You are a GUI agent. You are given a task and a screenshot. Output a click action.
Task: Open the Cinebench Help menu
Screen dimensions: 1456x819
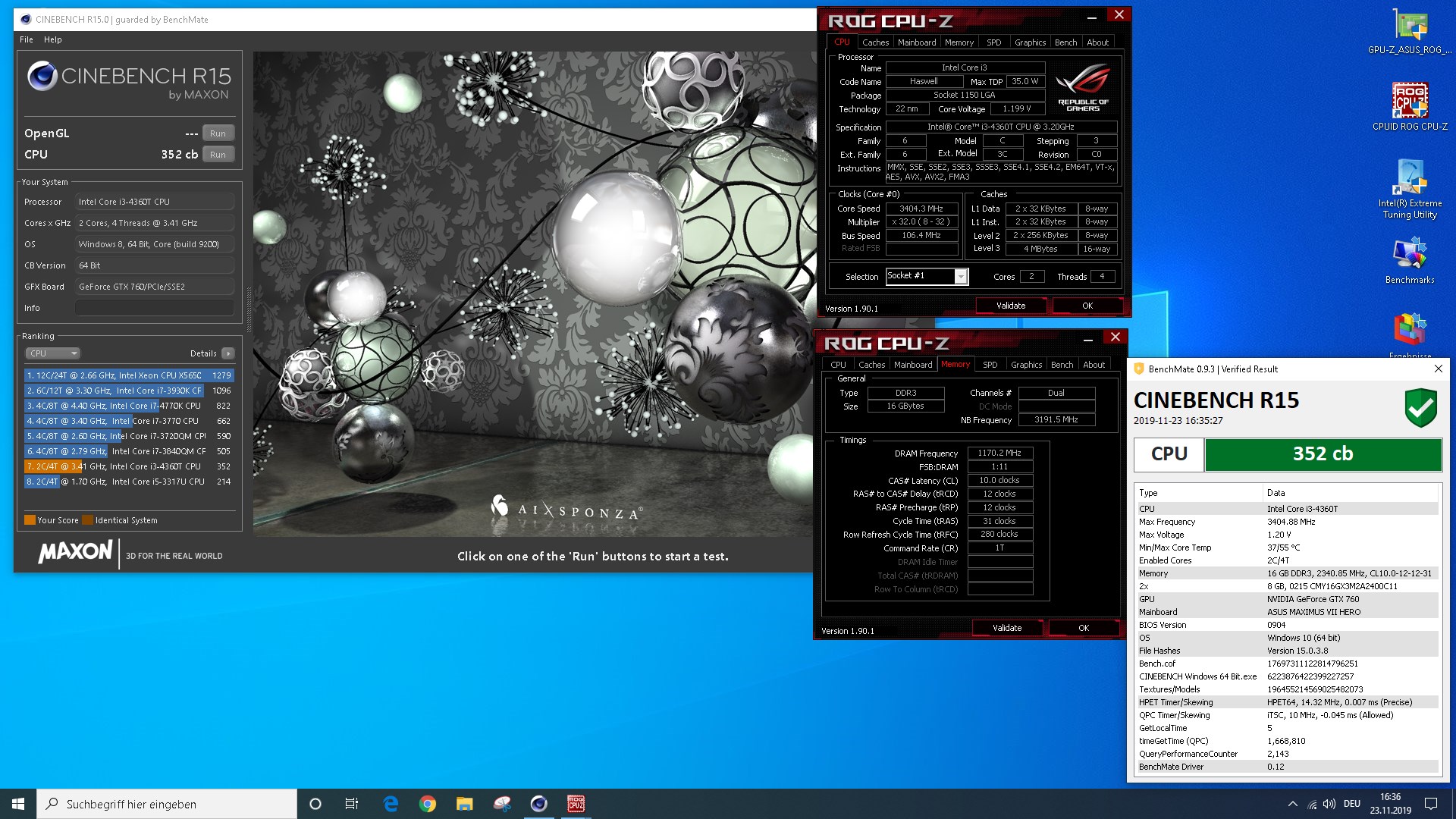coord(53,39)
